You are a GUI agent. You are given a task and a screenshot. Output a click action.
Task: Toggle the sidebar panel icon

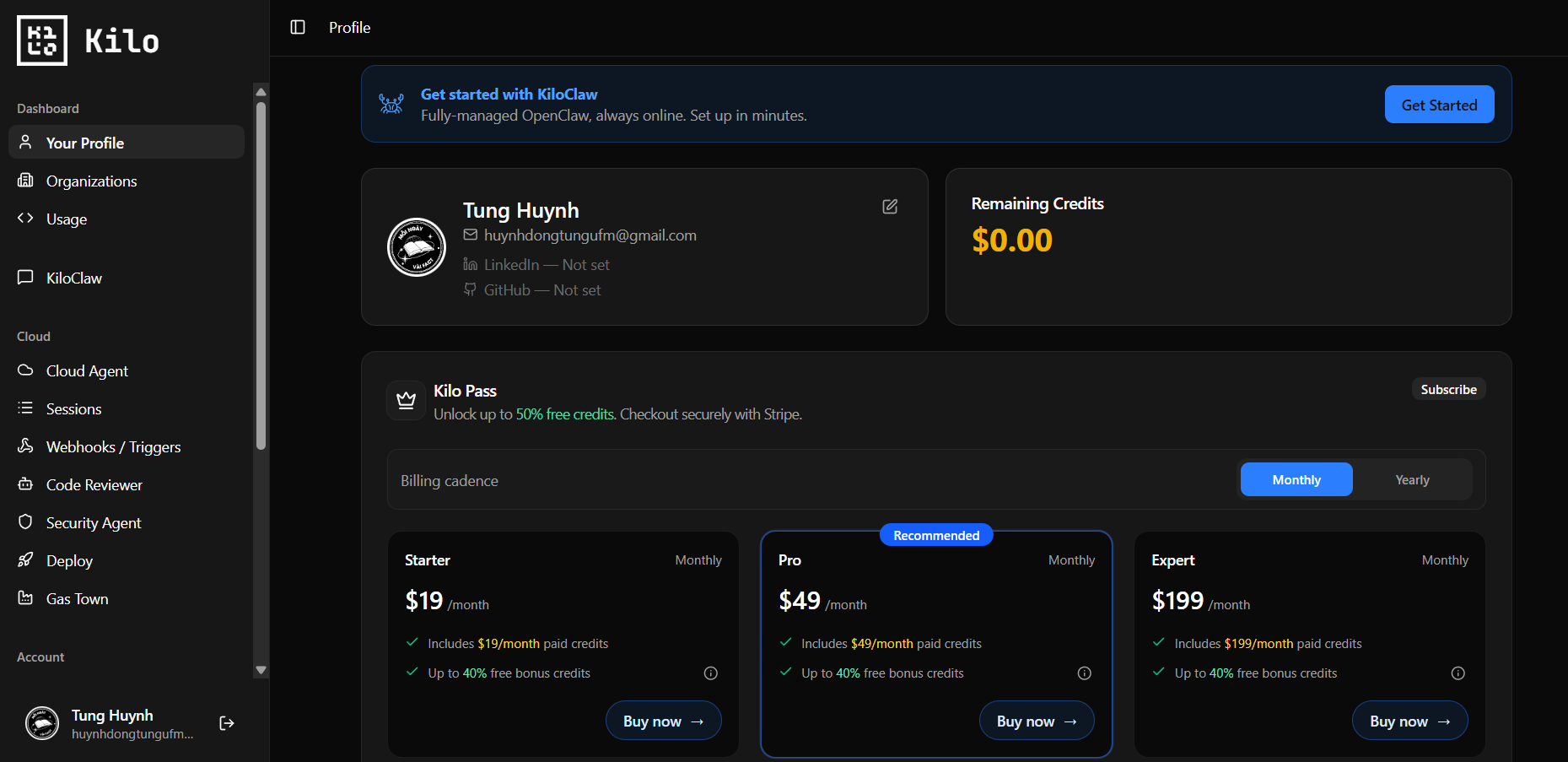[298, 27]
